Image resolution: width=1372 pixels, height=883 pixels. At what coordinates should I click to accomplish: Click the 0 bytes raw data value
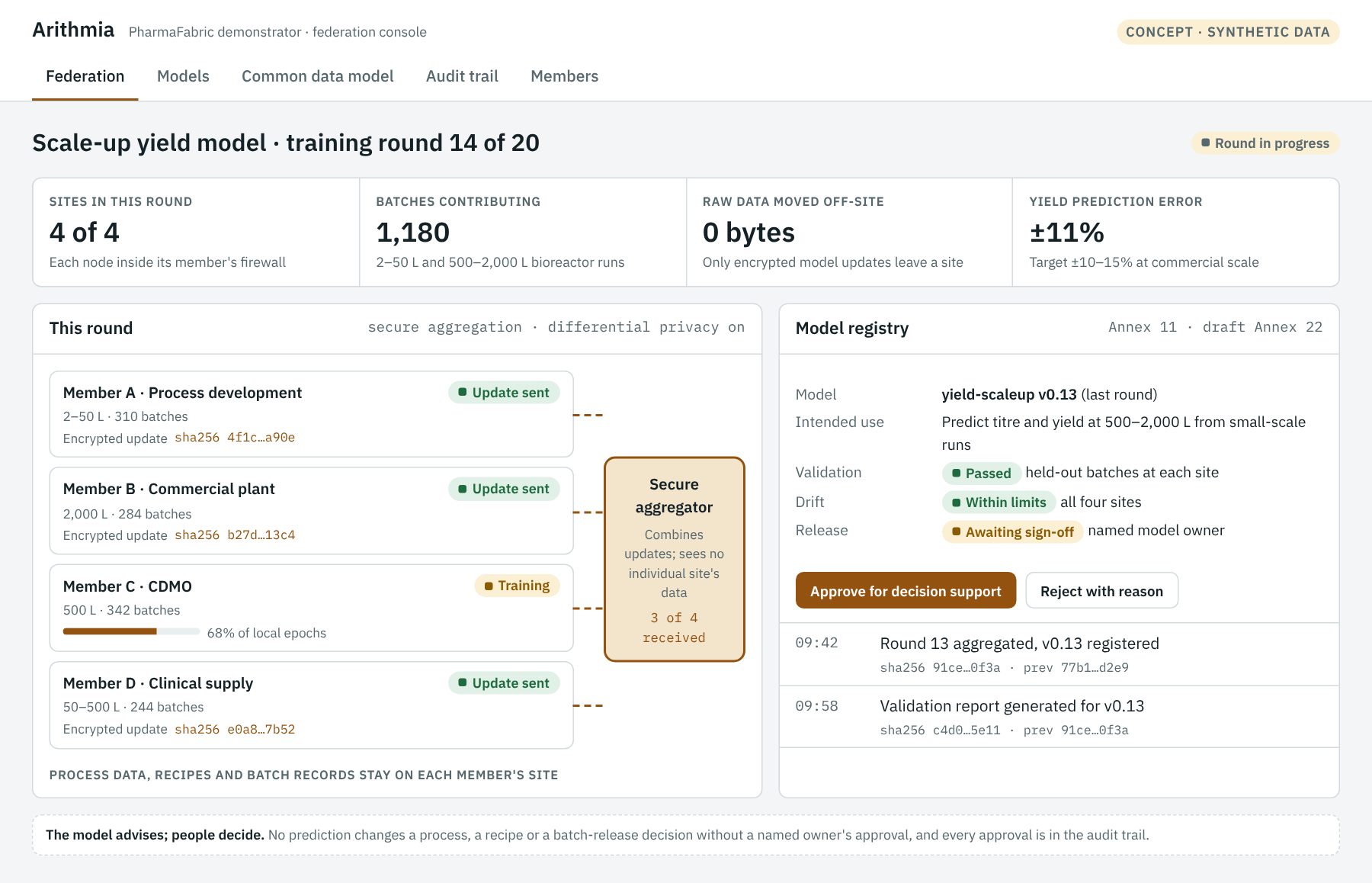pyautogui.click(x=749, y=233)
